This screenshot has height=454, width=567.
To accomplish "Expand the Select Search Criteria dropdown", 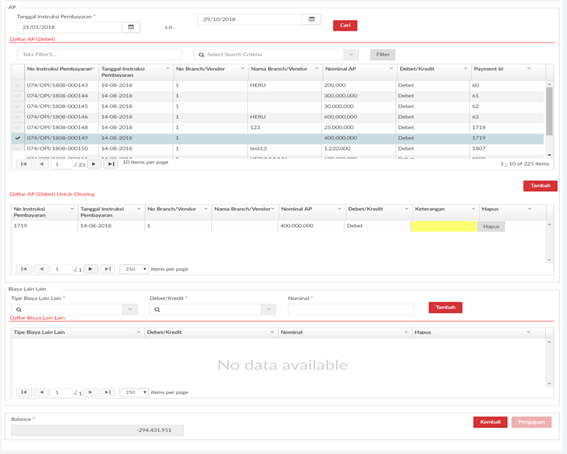I will click(351, 55).
